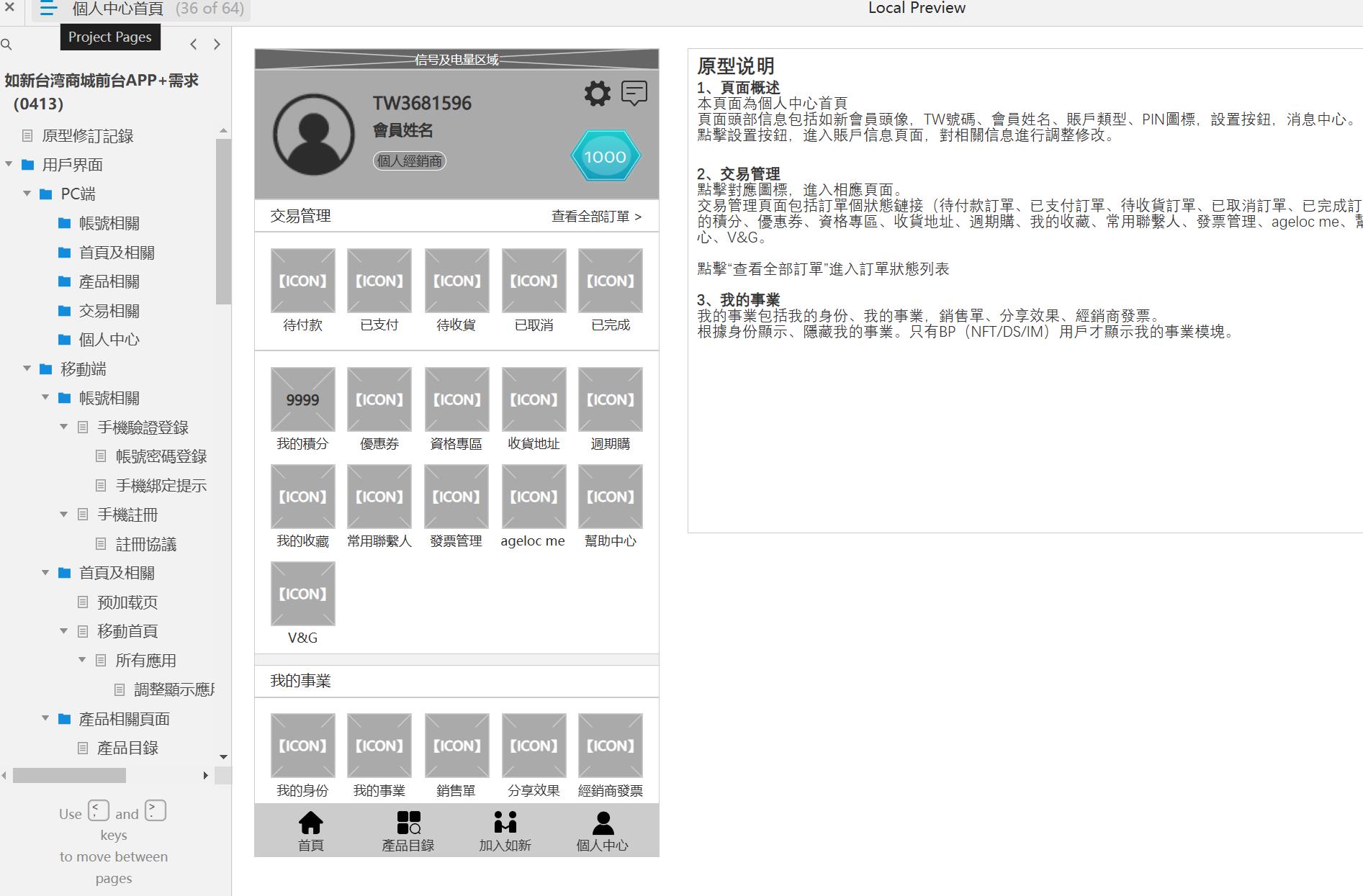This screenshot has width=1363, height=896.
Task: Collapse the mobile 首頁及相關 folder arrow
Action: pos(45,572)
